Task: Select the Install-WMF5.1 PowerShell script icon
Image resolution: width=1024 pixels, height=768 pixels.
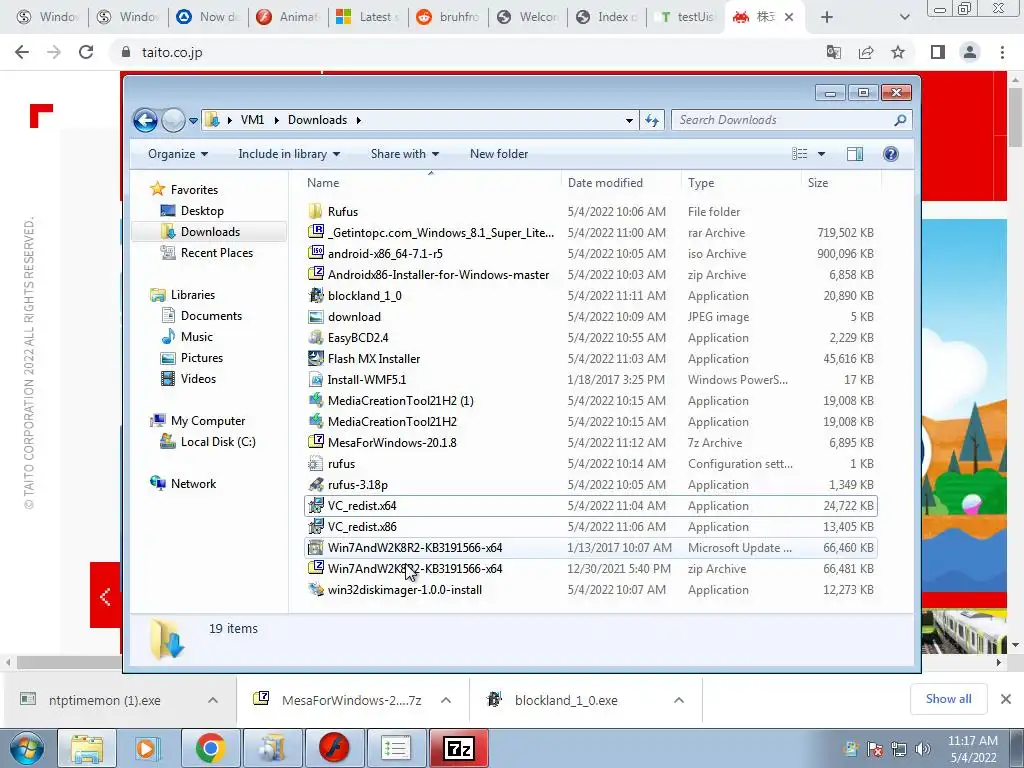Action: coord(315,379)
